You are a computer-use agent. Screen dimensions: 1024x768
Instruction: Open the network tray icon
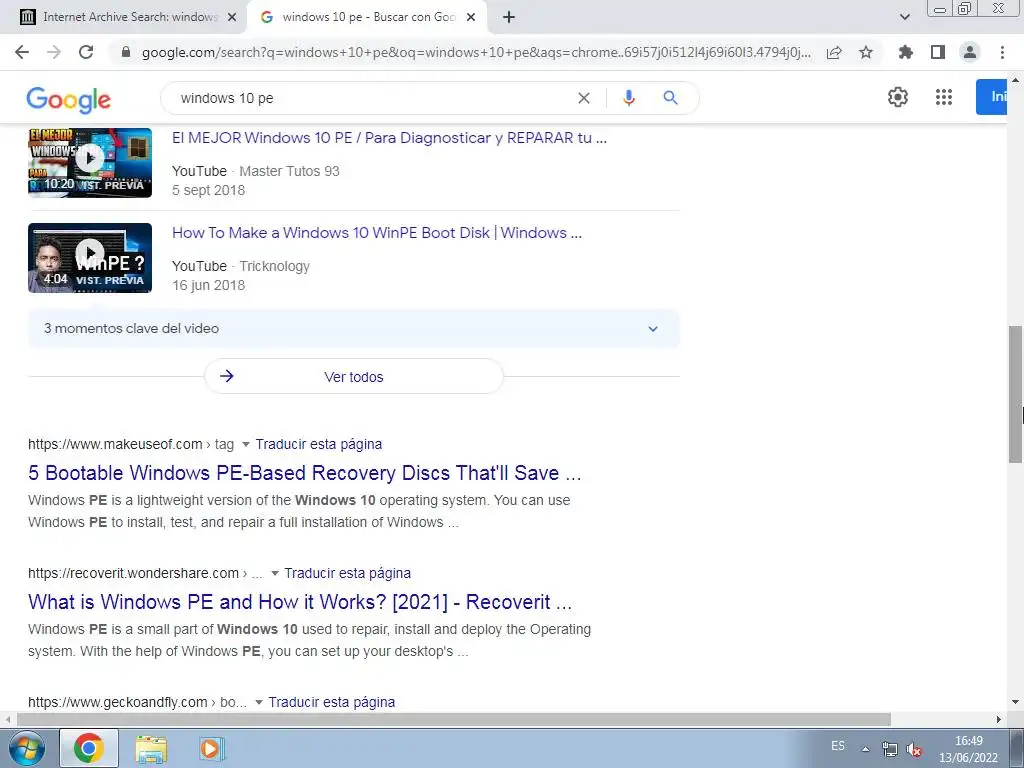[x=889, y=749]
